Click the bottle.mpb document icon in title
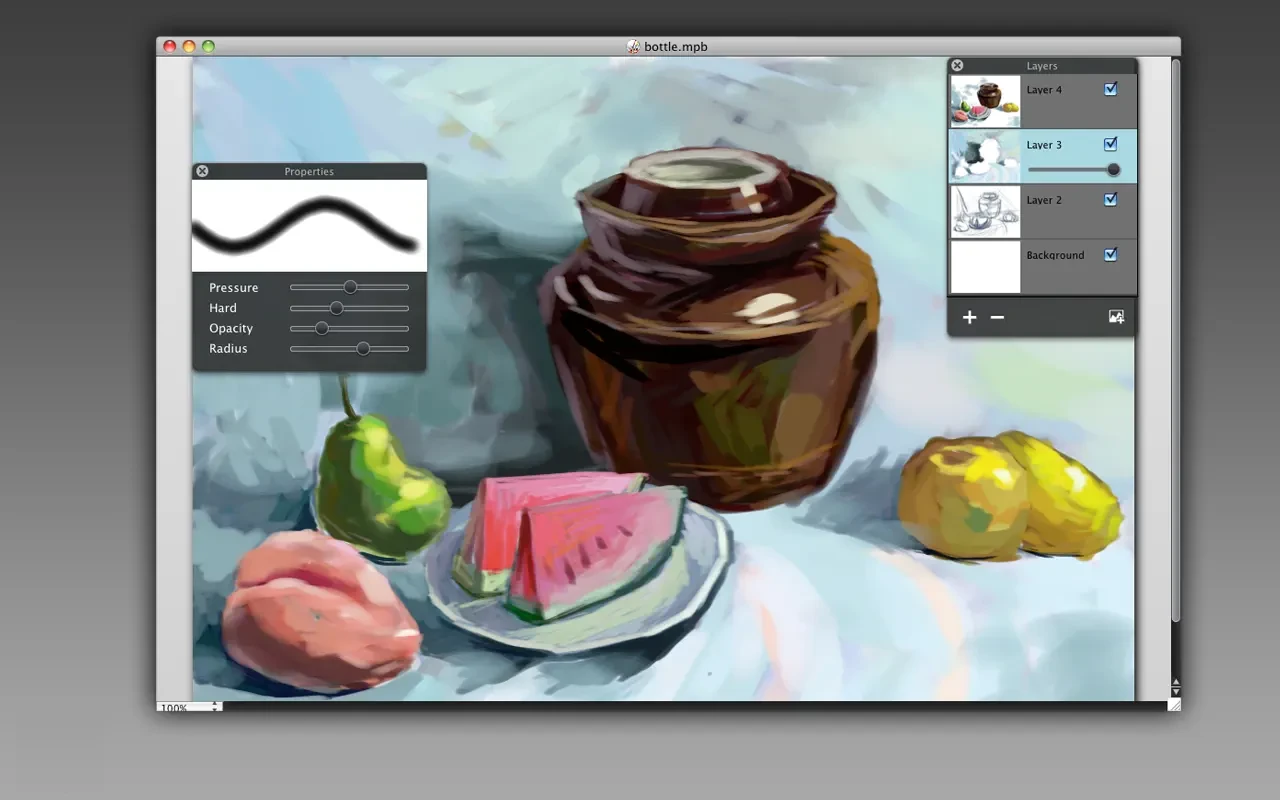 (633, 46)
